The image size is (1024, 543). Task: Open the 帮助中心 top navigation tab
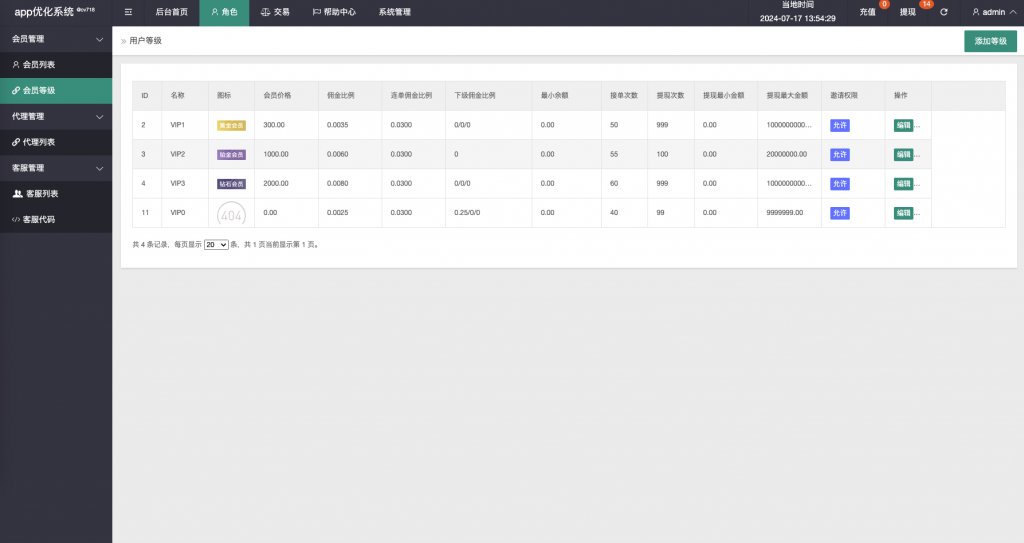(334, 12)
